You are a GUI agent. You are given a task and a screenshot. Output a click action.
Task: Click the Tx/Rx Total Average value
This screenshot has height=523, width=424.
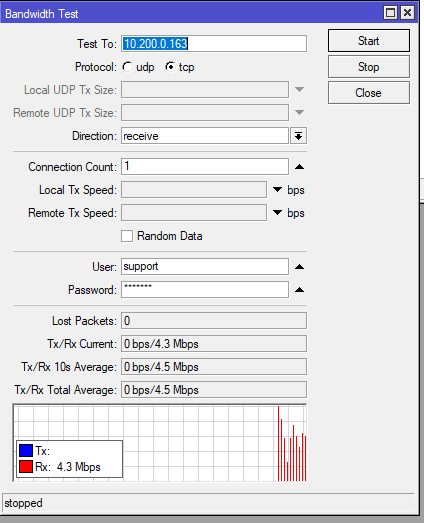coord(214,390)
